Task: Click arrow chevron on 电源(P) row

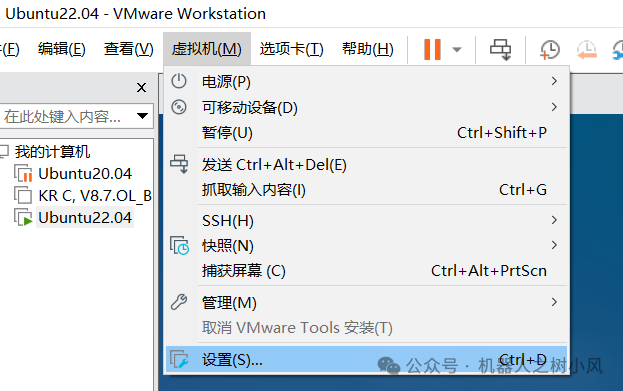Action: 554,81
